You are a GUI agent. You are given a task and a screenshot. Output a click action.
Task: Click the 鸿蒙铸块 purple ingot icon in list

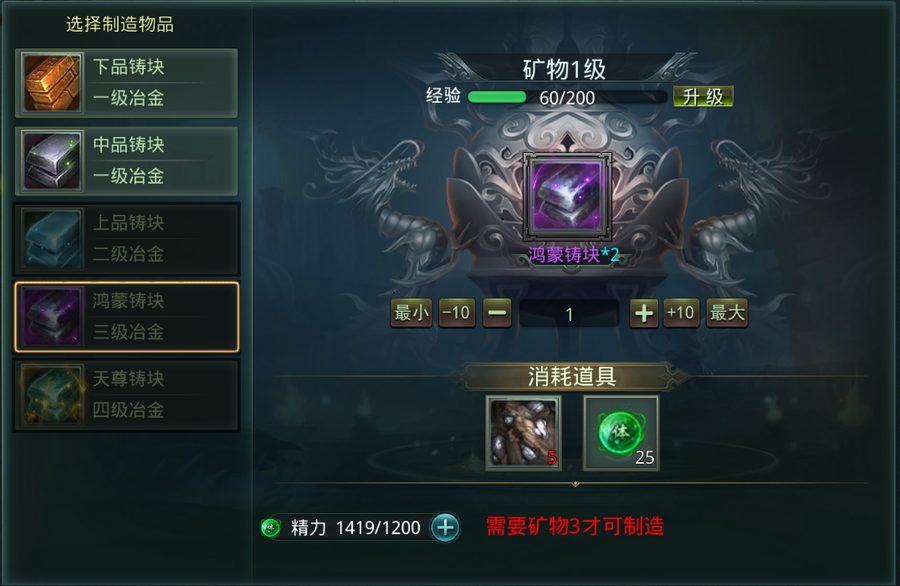(52, 317)
